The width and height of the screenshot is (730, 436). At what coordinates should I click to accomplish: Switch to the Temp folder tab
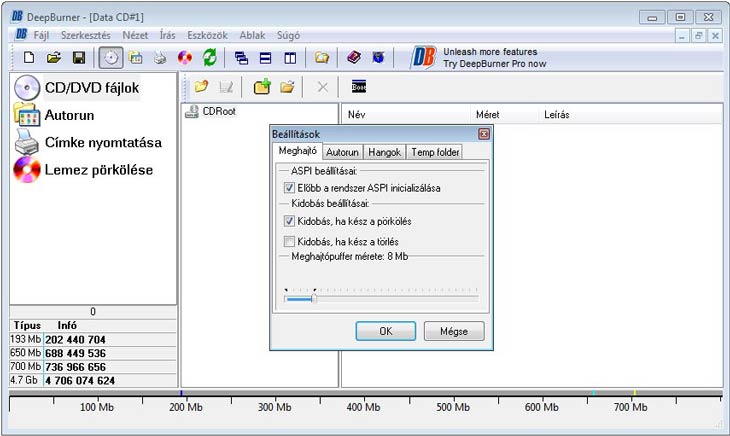435,152
